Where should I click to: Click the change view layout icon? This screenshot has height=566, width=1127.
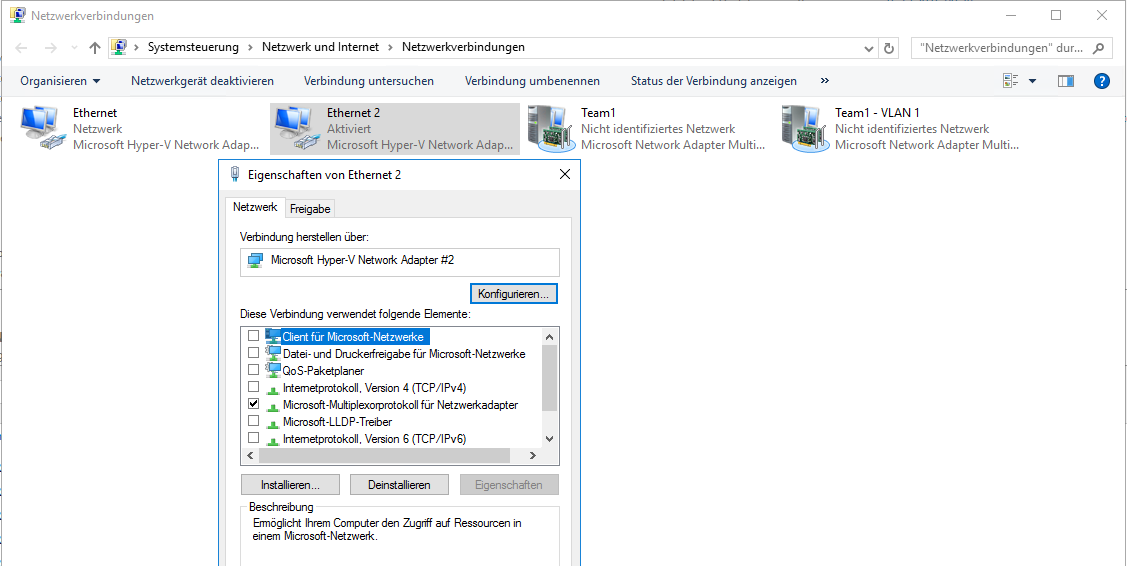click(x=1011, y=81)
